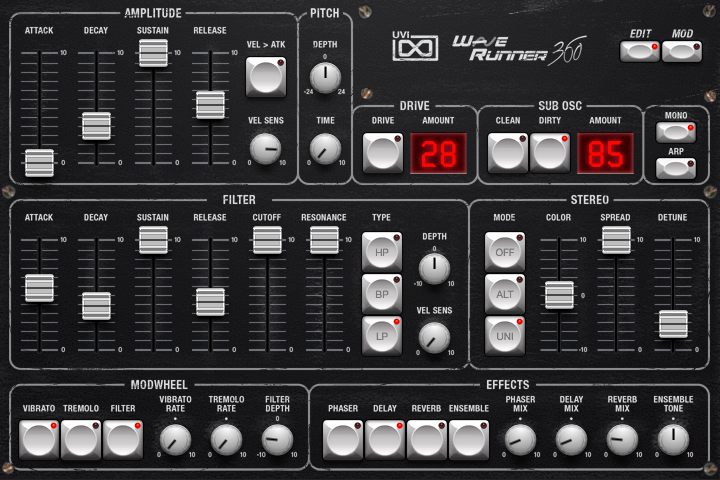Set Stereo mode to UNI

point(505,336)
